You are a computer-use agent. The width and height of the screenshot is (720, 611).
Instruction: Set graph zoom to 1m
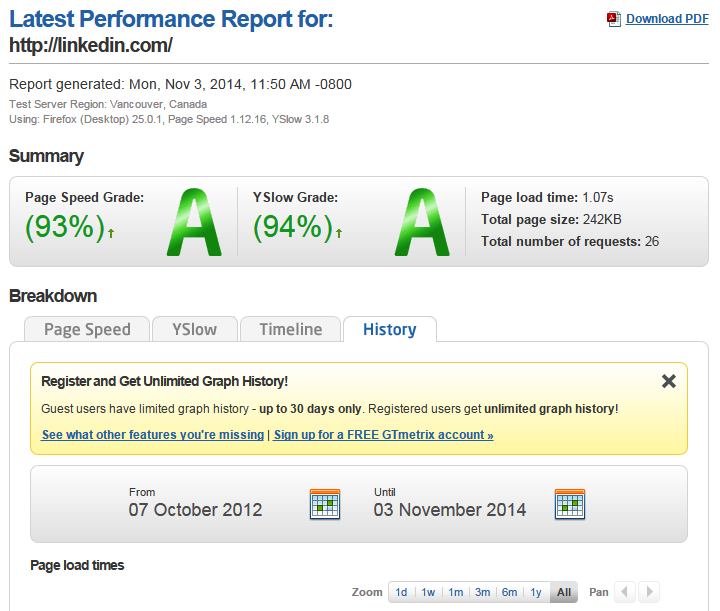pyautogui.click(x=455, y=592)
